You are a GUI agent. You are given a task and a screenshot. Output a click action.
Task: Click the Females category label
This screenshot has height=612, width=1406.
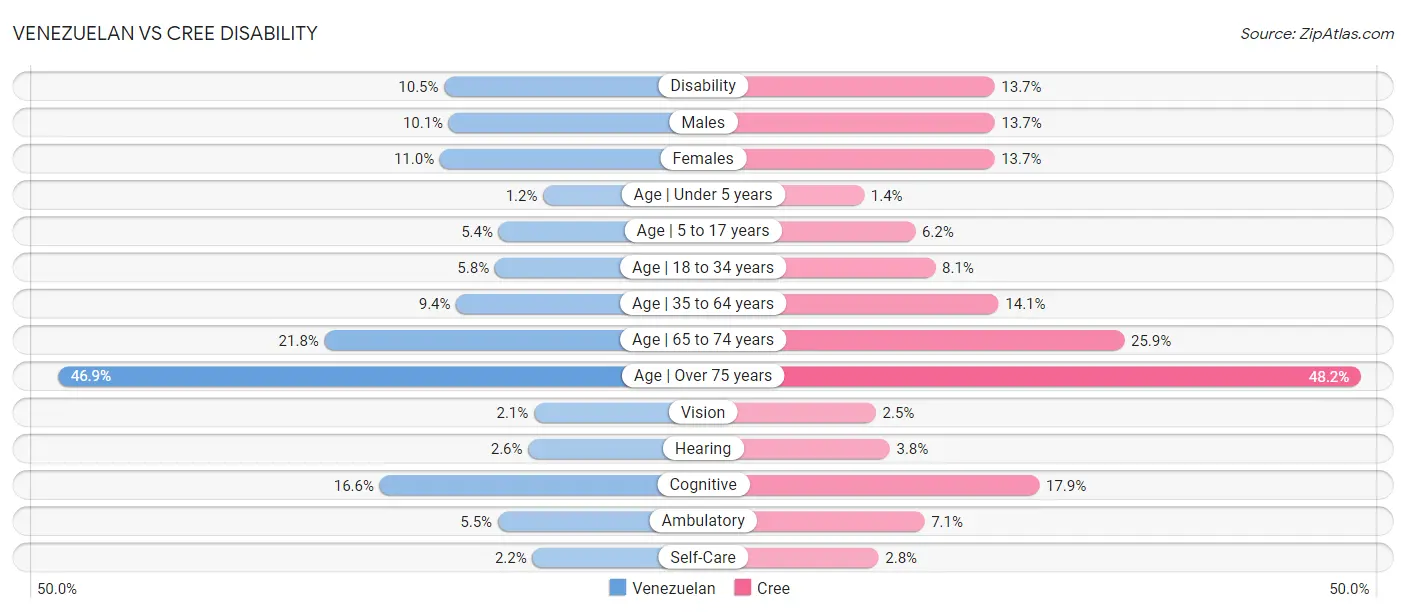click(703, 158)
